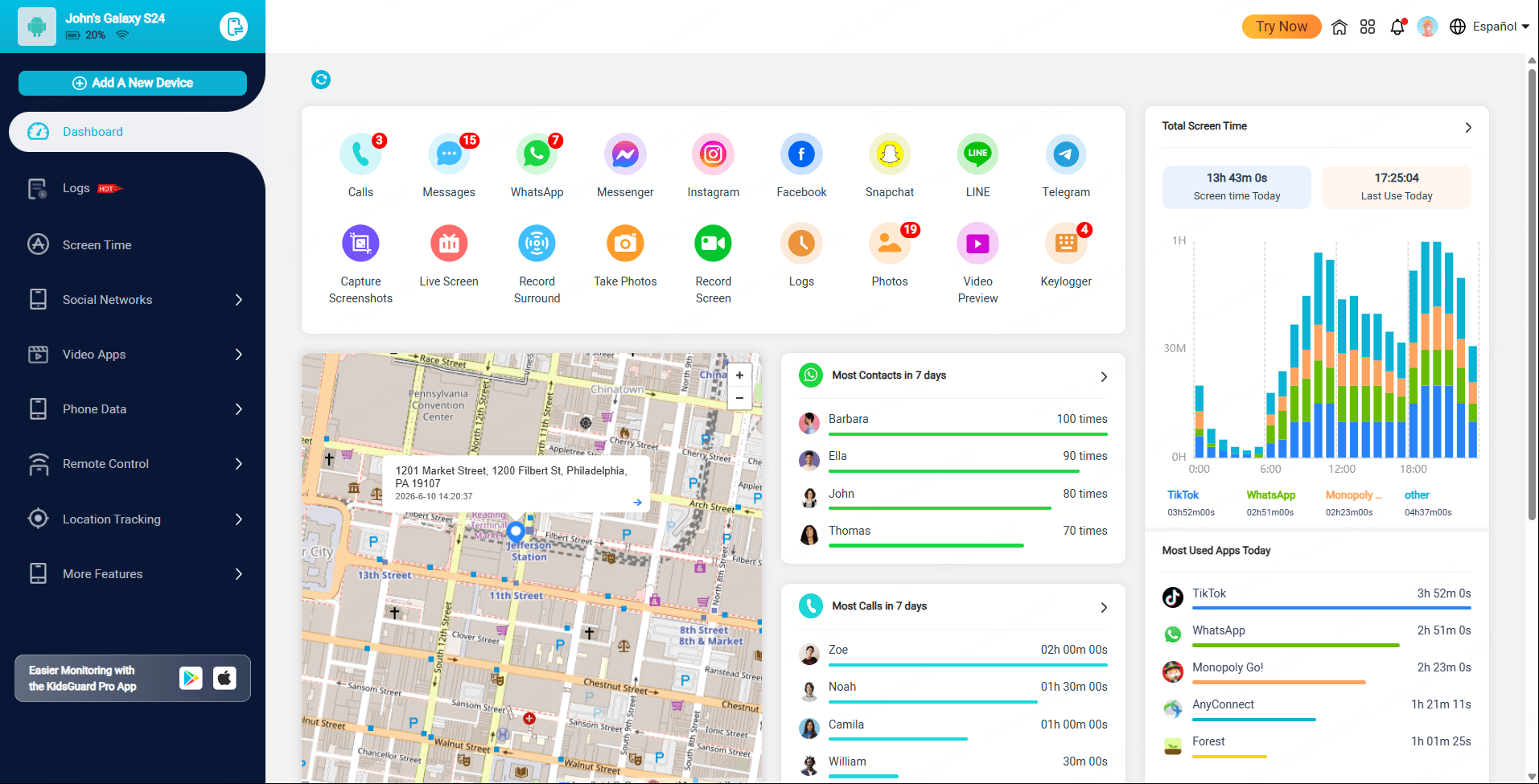
Task: Open the Photos feature icon
Action: (890, 244)
